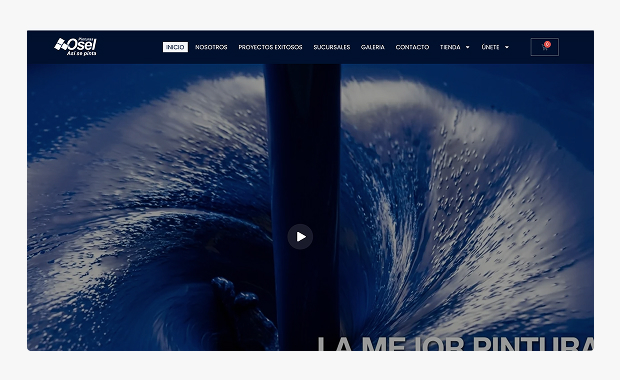
Task: Open the shopping cart icon
Action: pos(544,47)
